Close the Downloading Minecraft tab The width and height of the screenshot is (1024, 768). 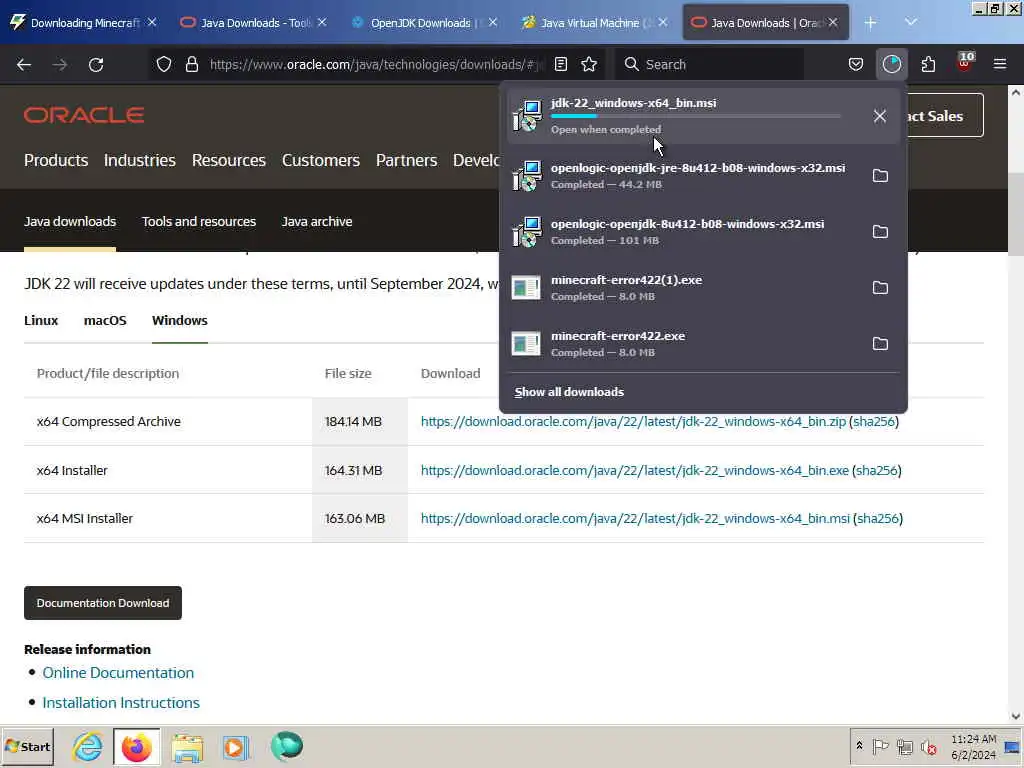coord(152,22)
